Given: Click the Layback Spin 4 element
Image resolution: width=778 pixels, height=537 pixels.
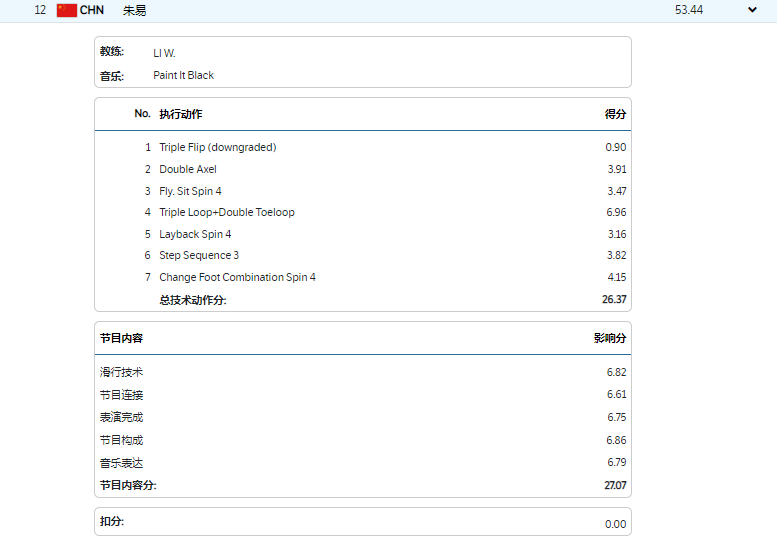Looking at the screenshot, I should coord(195,234).
